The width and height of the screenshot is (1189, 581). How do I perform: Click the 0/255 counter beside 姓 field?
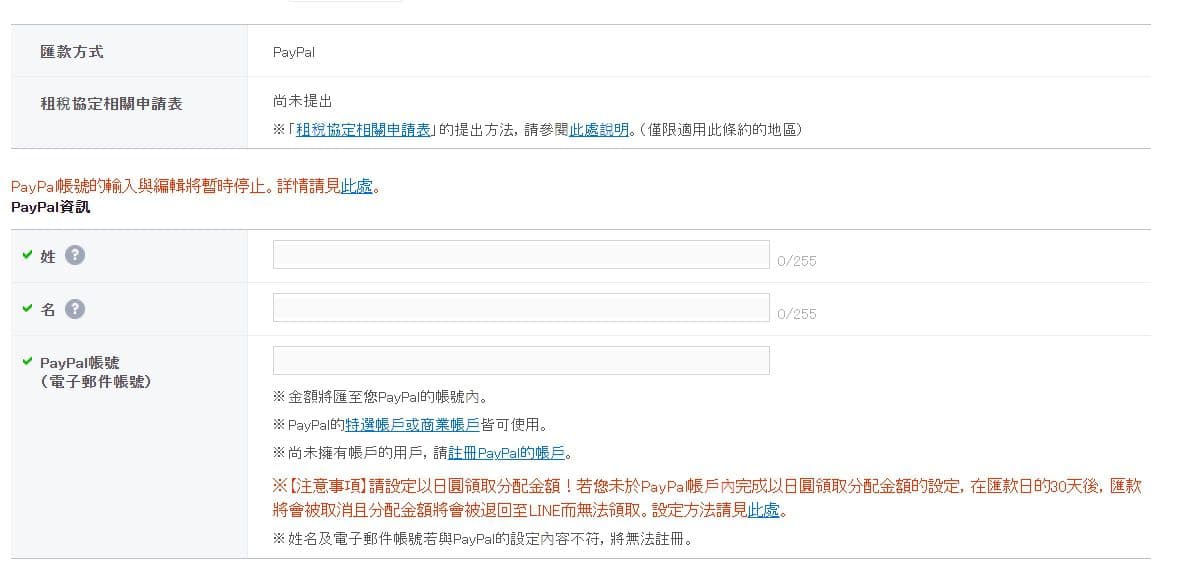click(796, 261)
